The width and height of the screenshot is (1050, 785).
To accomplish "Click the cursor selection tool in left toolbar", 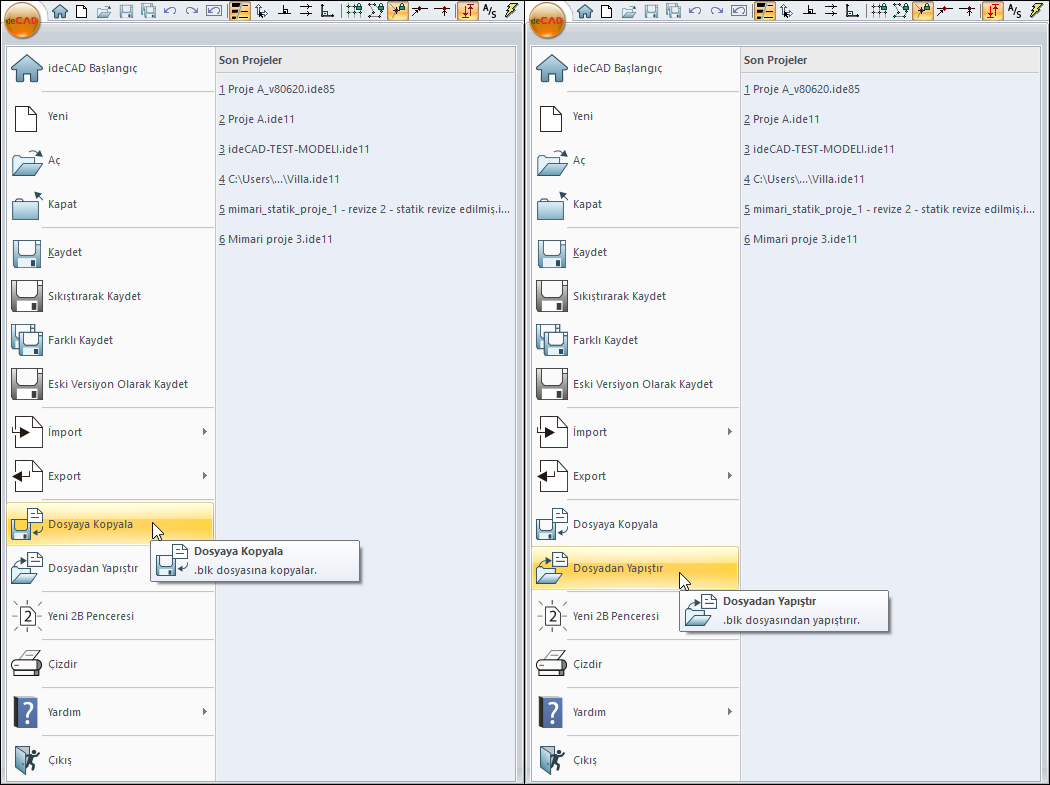I will click(262, 11).
